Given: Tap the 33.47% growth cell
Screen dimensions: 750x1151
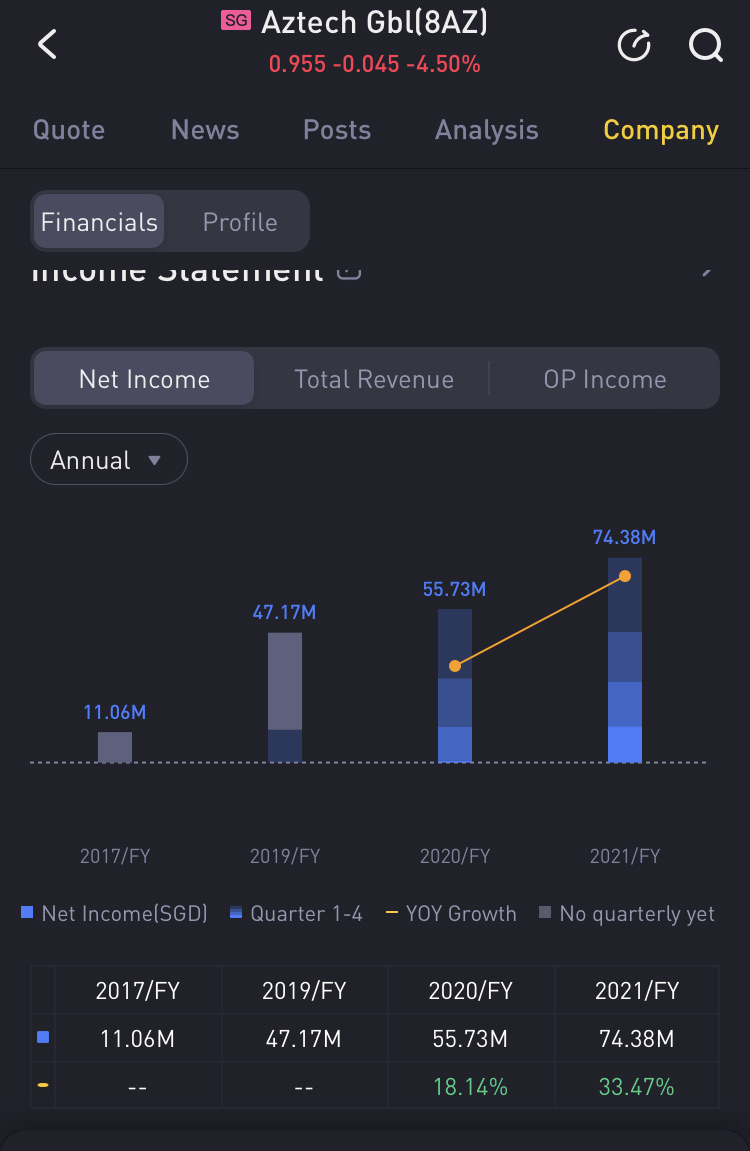Looking at the screenshot, I should pyautogui.click(x=636, y=1086).
